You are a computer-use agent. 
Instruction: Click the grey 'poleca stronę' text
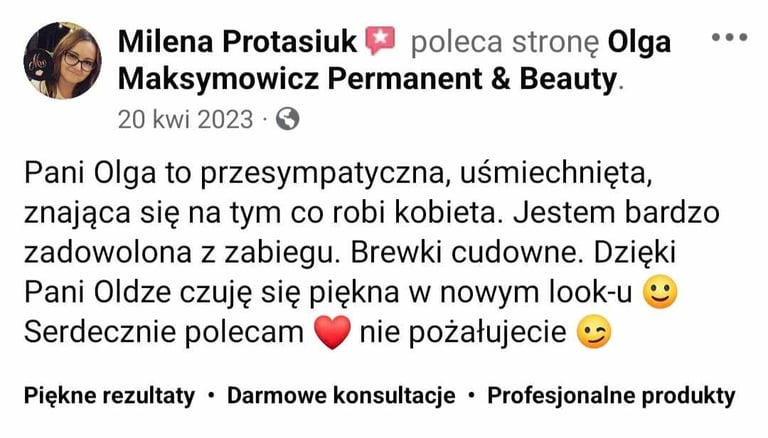click(505, 42)
